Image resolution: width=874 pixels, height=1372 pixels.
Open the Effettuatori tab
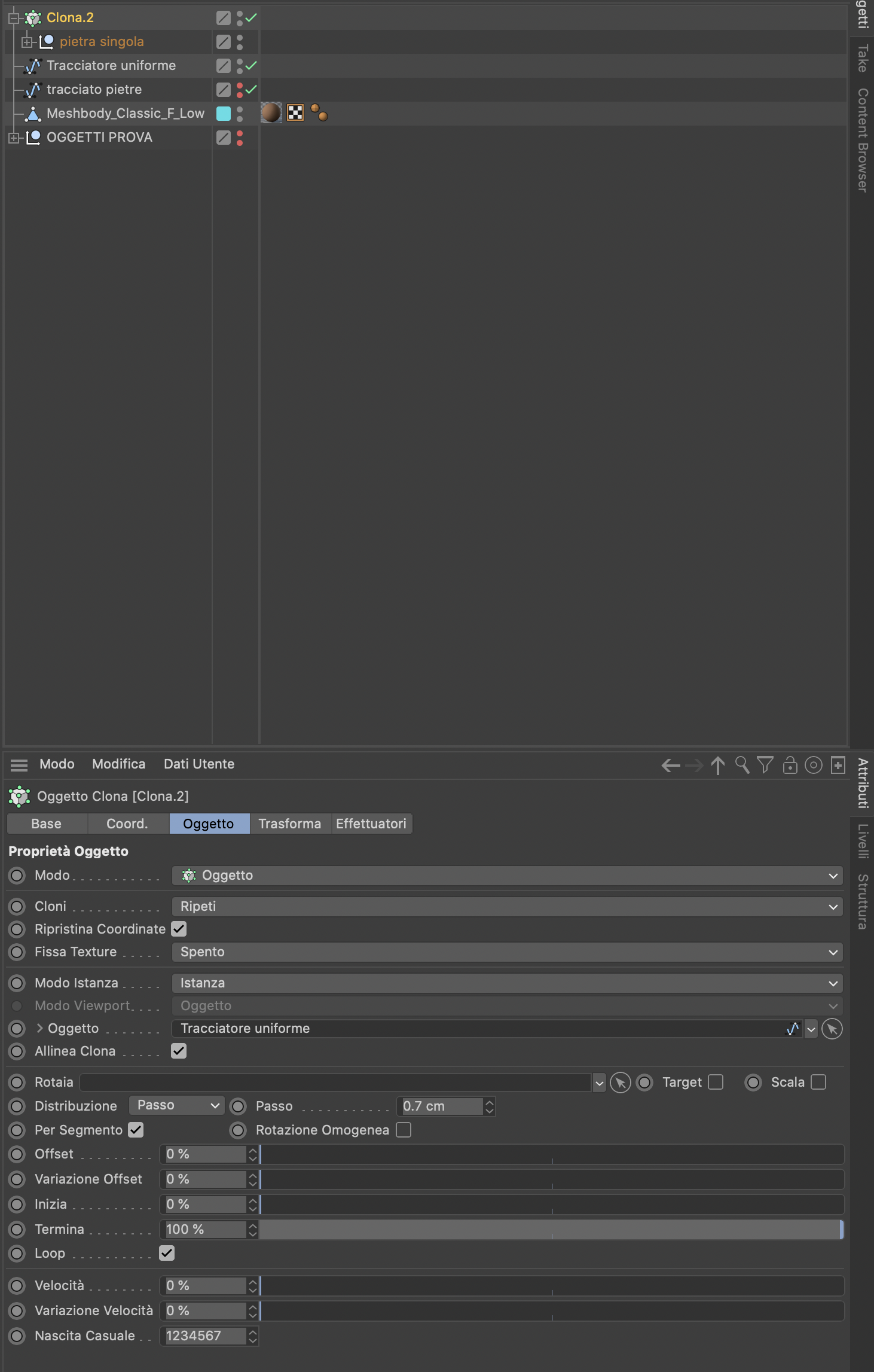pos(371,824)
